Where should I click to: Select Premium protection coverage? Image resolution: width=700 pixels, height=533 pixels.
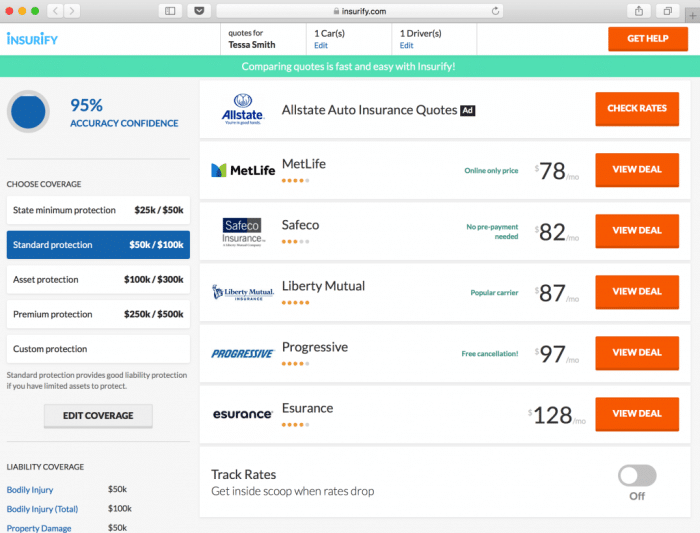tap(98, 314)
